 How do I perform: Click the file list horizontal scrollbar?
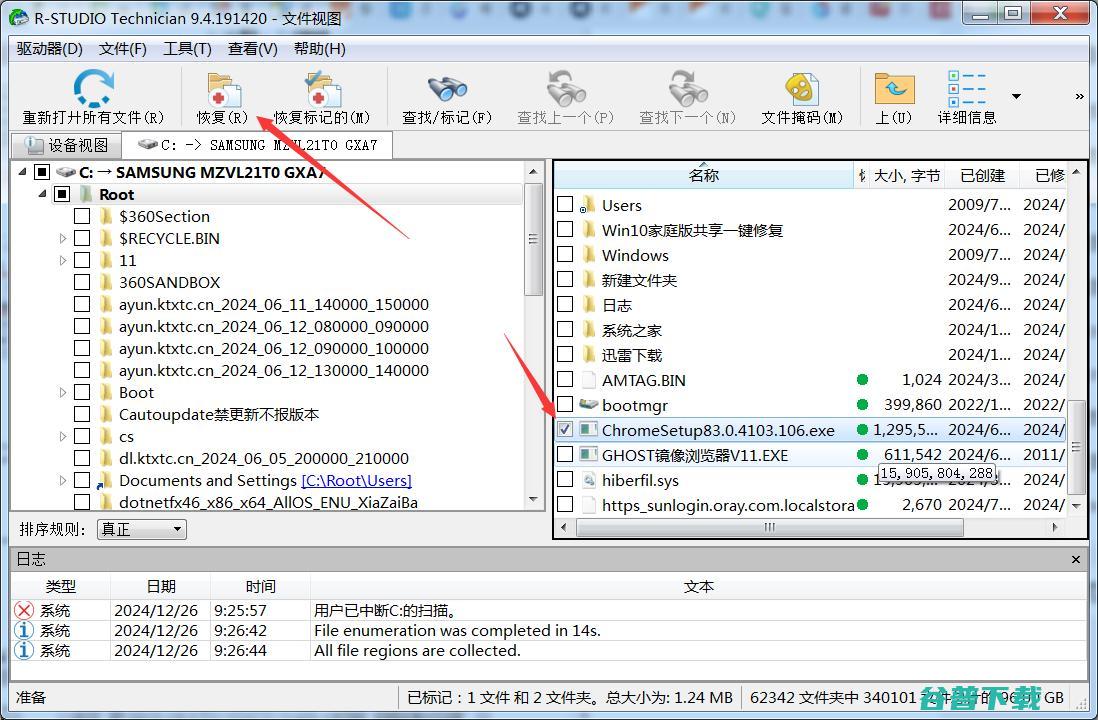[768, 526]
